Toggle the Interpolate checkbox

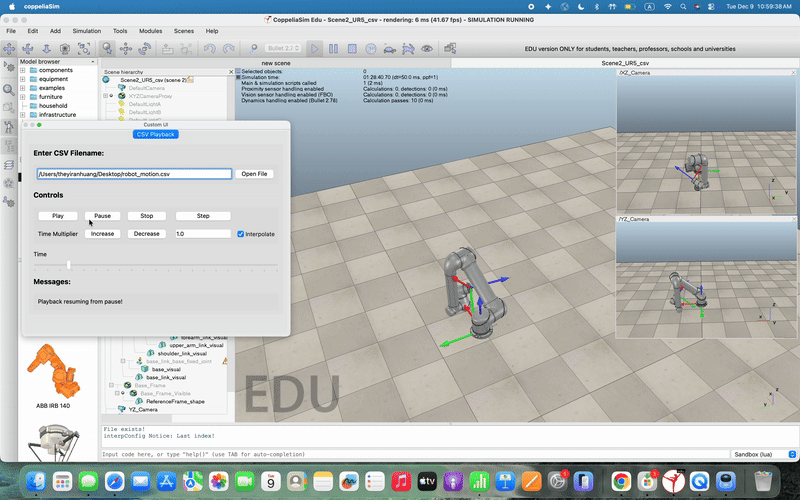point(240,234)
